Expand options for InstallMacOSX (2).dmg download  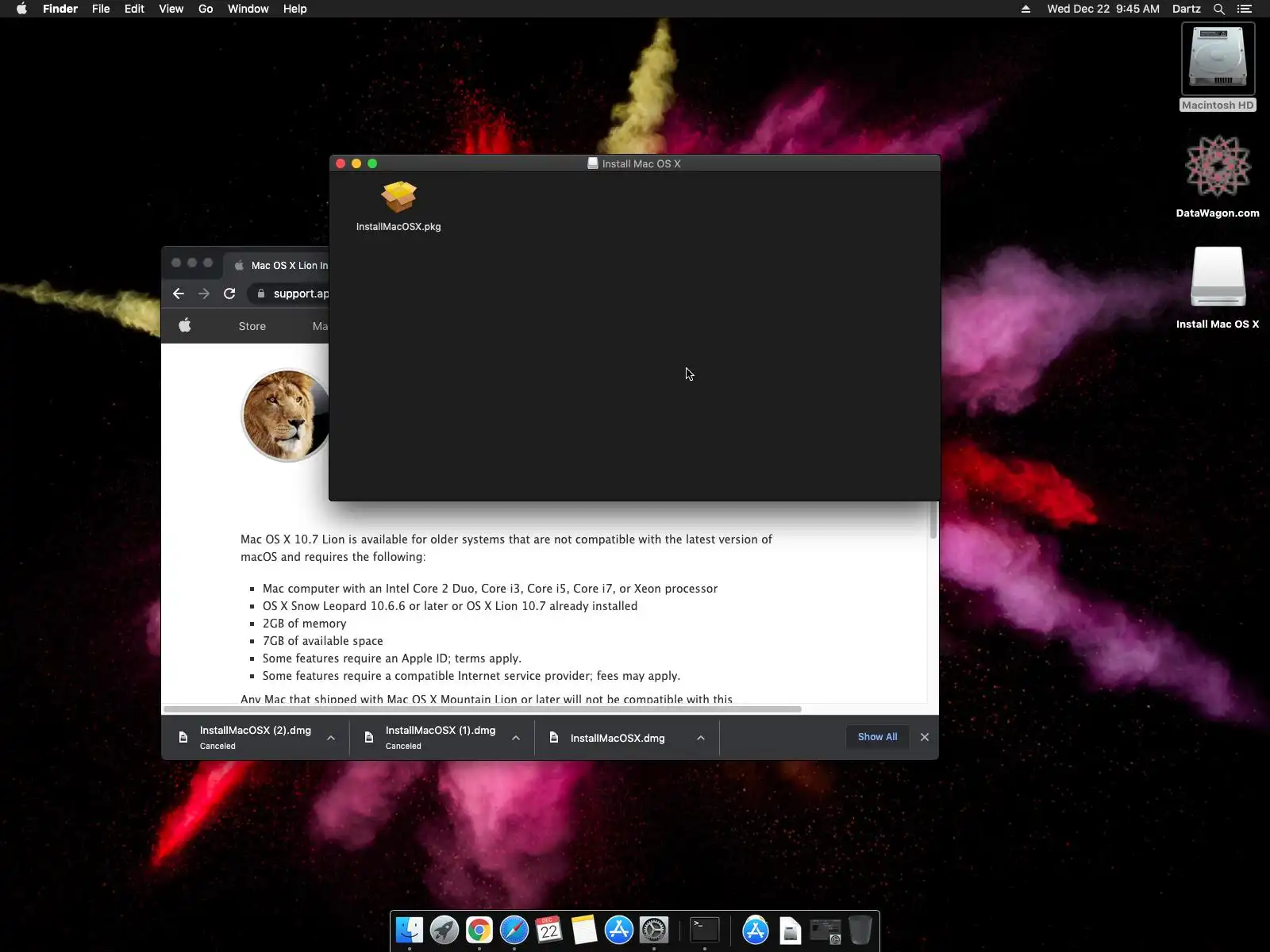[x=331, y=738]
